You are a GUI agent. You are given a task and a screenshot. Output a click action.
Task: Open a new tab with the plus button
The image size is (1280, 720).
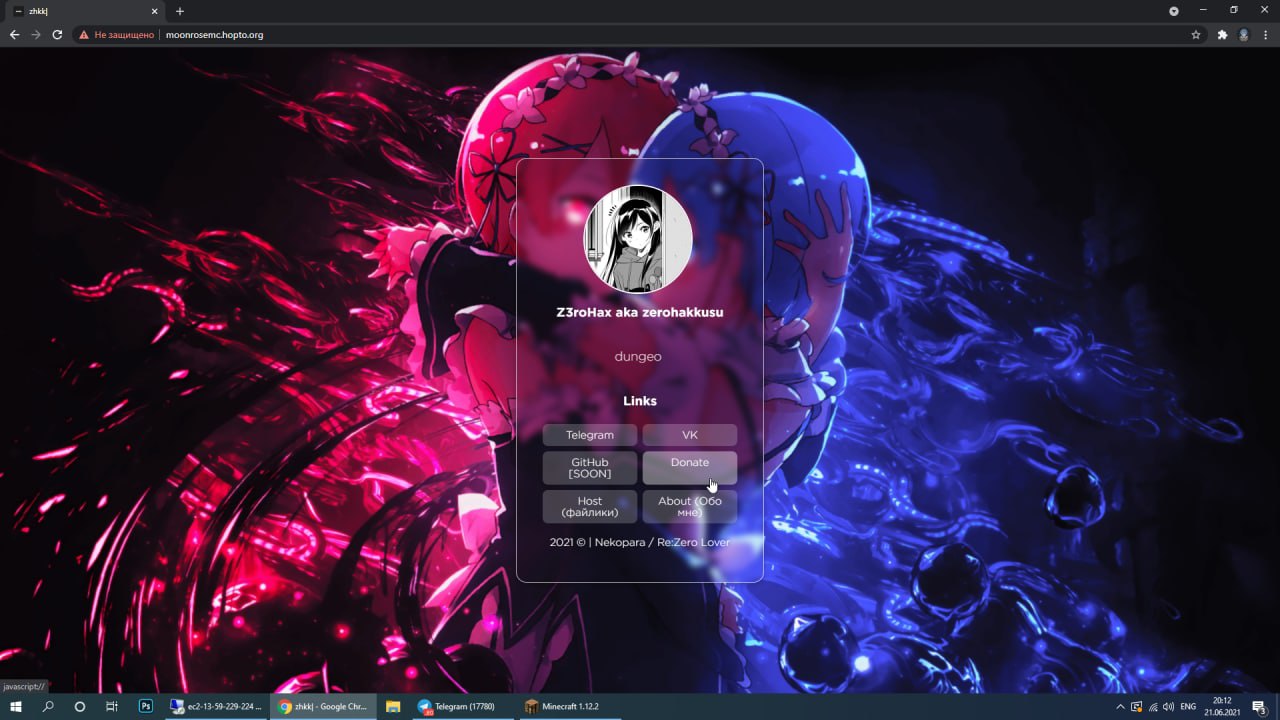(x=180, y=11)
